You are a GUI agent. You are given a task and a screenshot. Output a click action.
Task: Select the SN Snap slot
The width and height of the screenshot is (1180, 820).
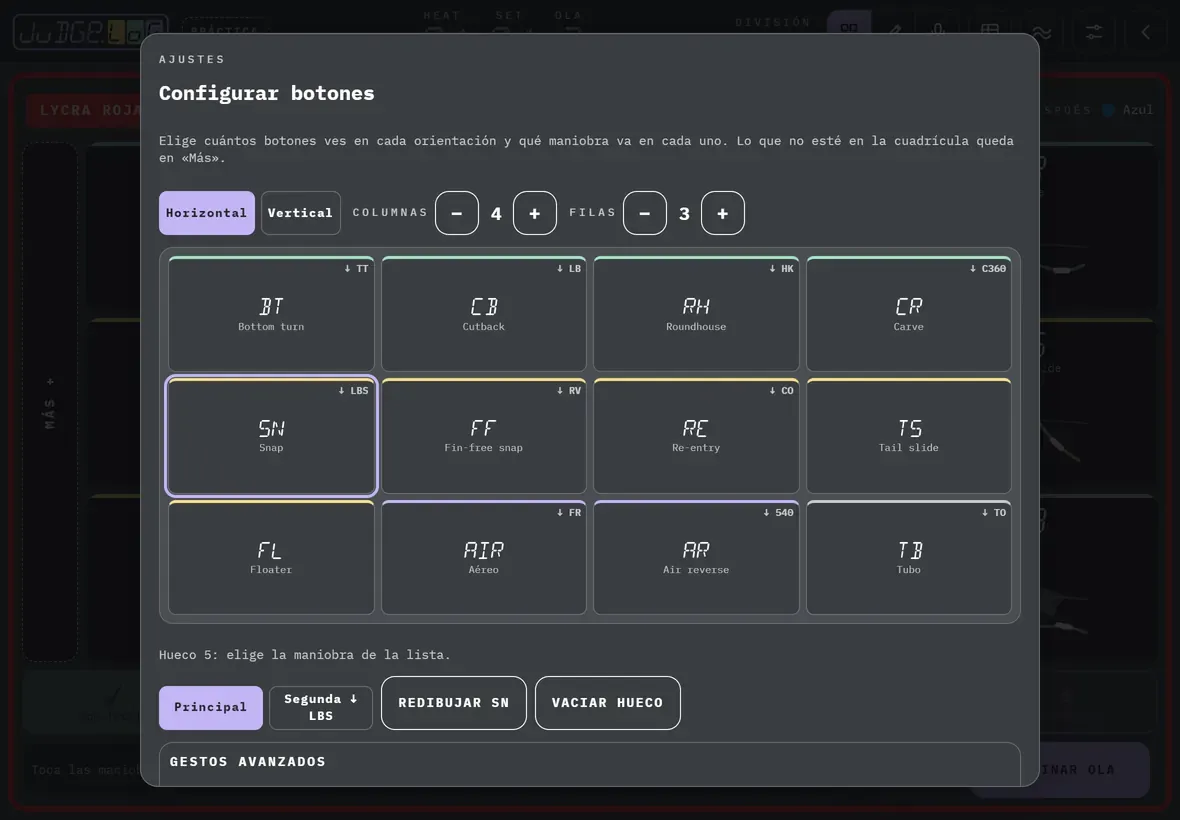(271, 436)
